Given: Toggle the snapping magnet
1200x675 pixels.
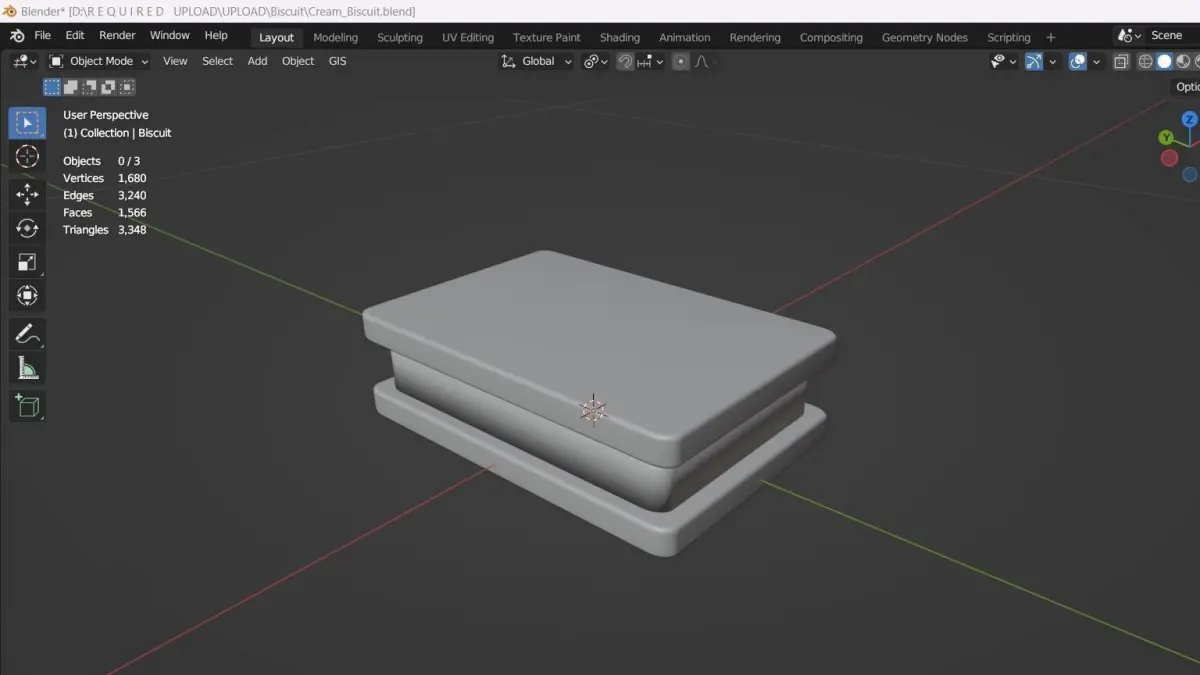Looking at the screenshot, I should click(x=625, y=61).
